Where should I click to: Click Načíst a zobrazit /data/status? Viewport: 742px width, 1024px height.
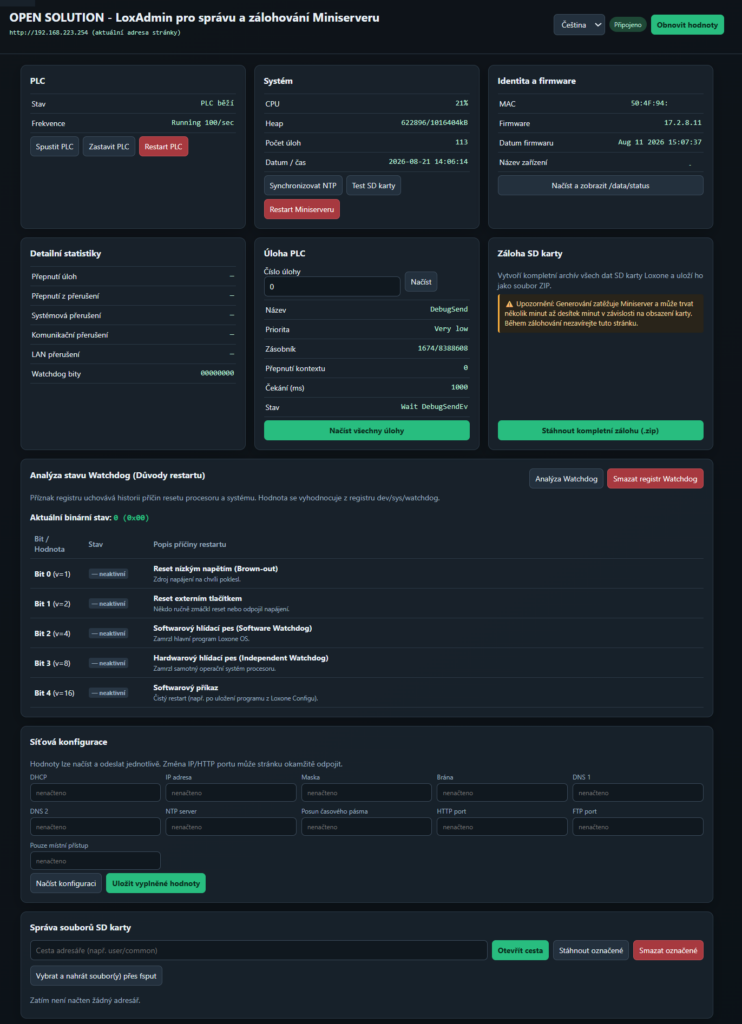click(600, 185)
